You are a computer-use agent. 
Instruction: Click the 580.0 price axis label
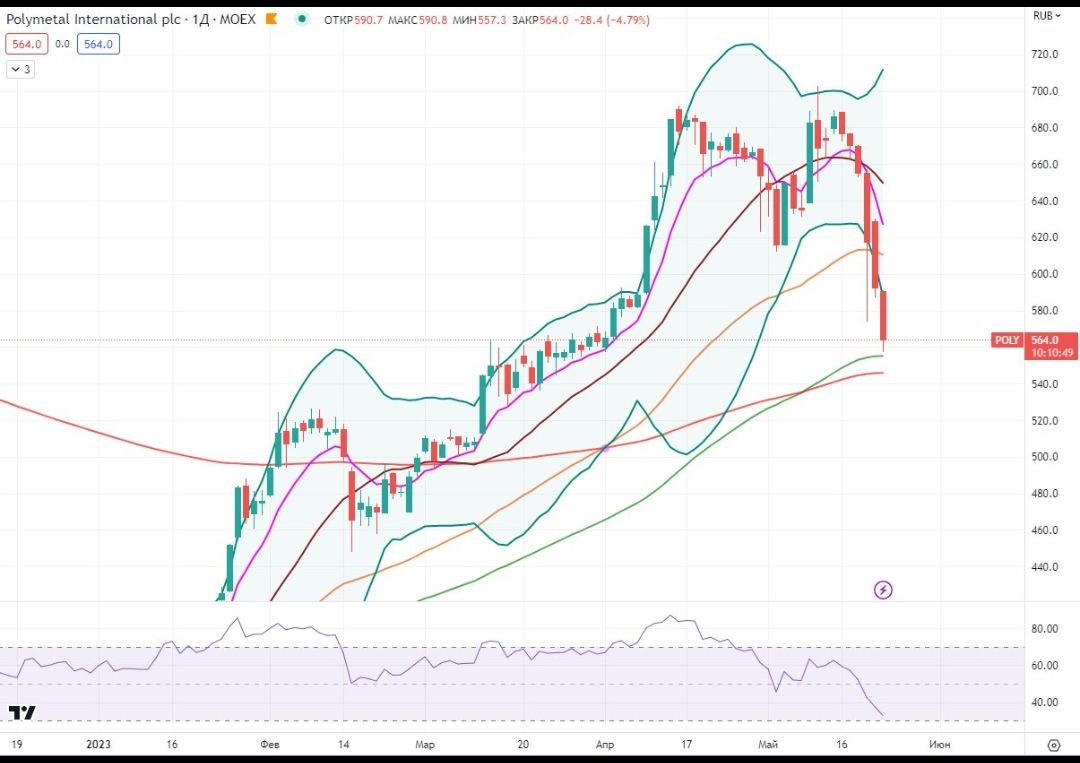click(x=1045, y=311)
